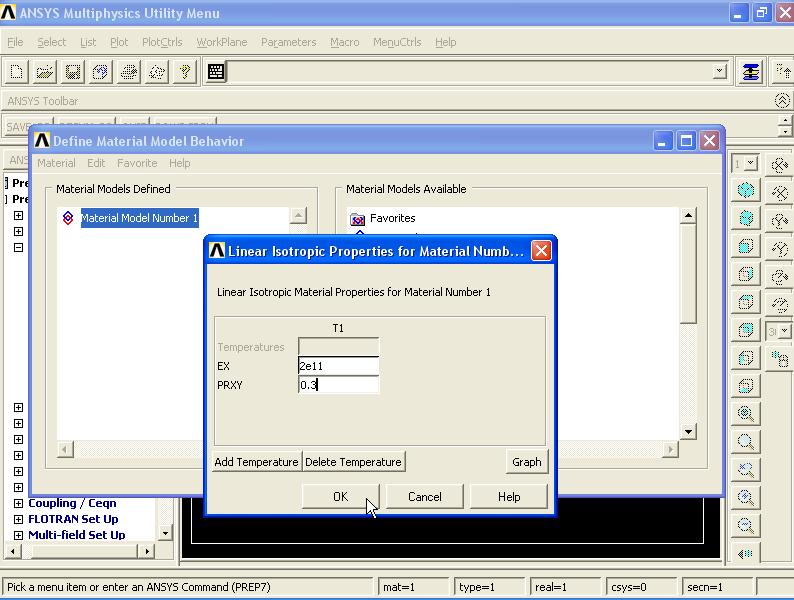
Task: Open the command input dropdown arrow
Action: (720, 71)
